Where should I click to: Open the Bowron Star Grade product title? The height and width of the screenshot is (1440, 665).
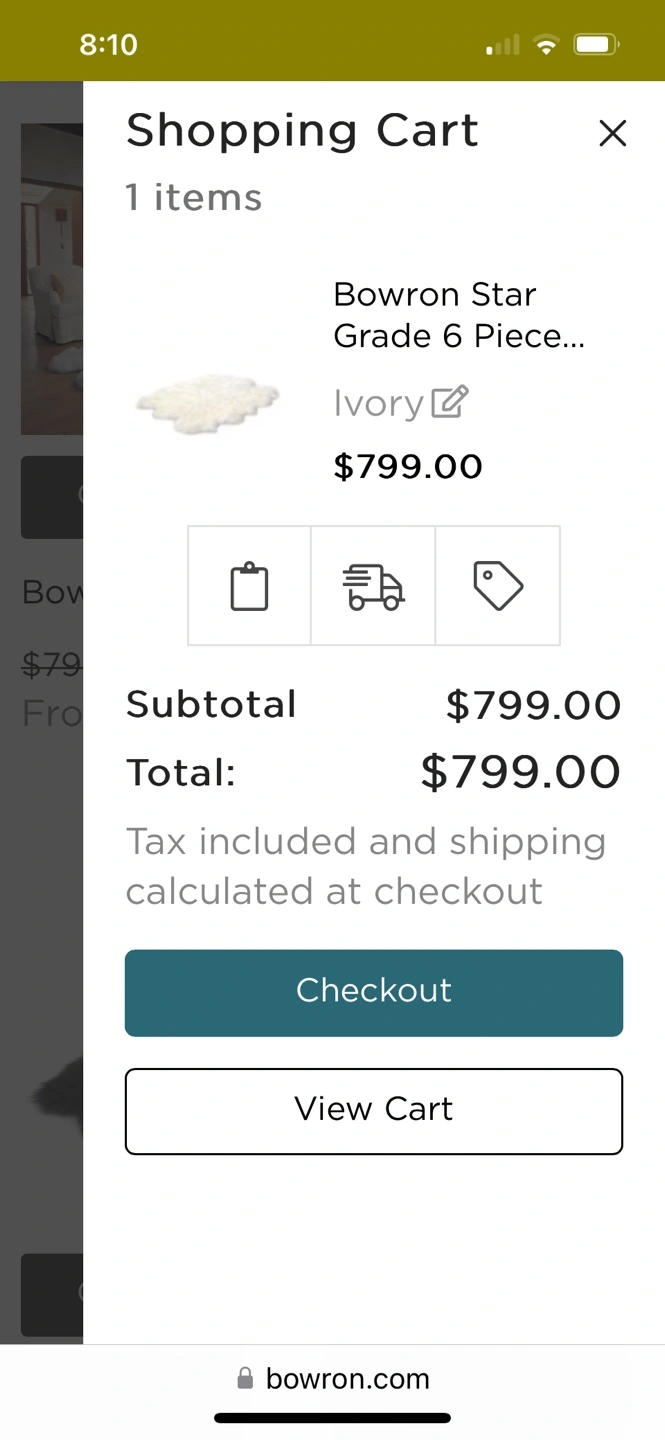[458, 315]
